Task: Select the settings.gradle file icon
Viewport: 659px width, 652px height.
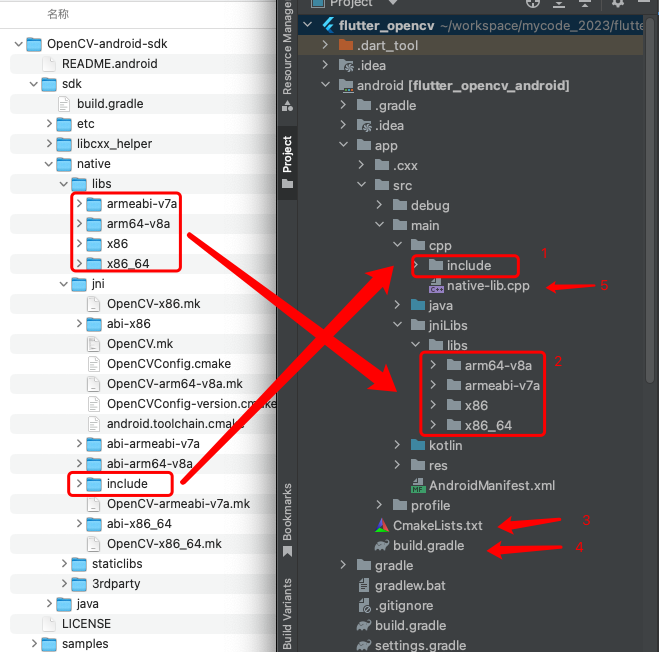Action: point(364,645)
